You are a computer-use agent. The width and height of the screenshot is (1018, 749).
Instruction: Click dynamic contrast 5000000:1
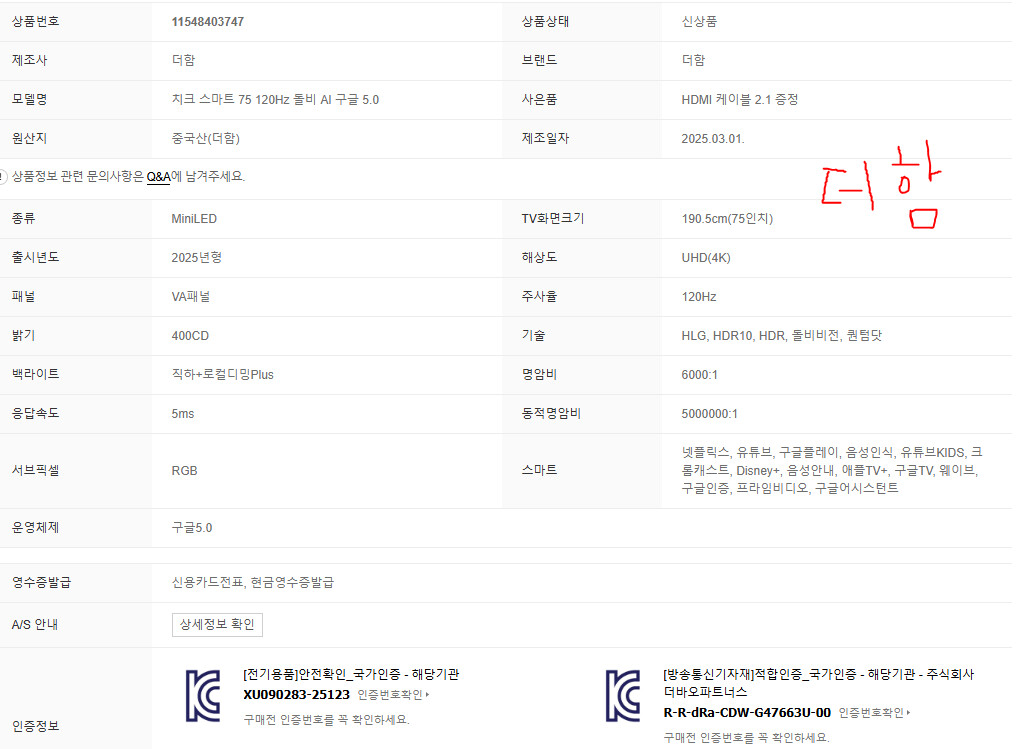pos(710,413)
